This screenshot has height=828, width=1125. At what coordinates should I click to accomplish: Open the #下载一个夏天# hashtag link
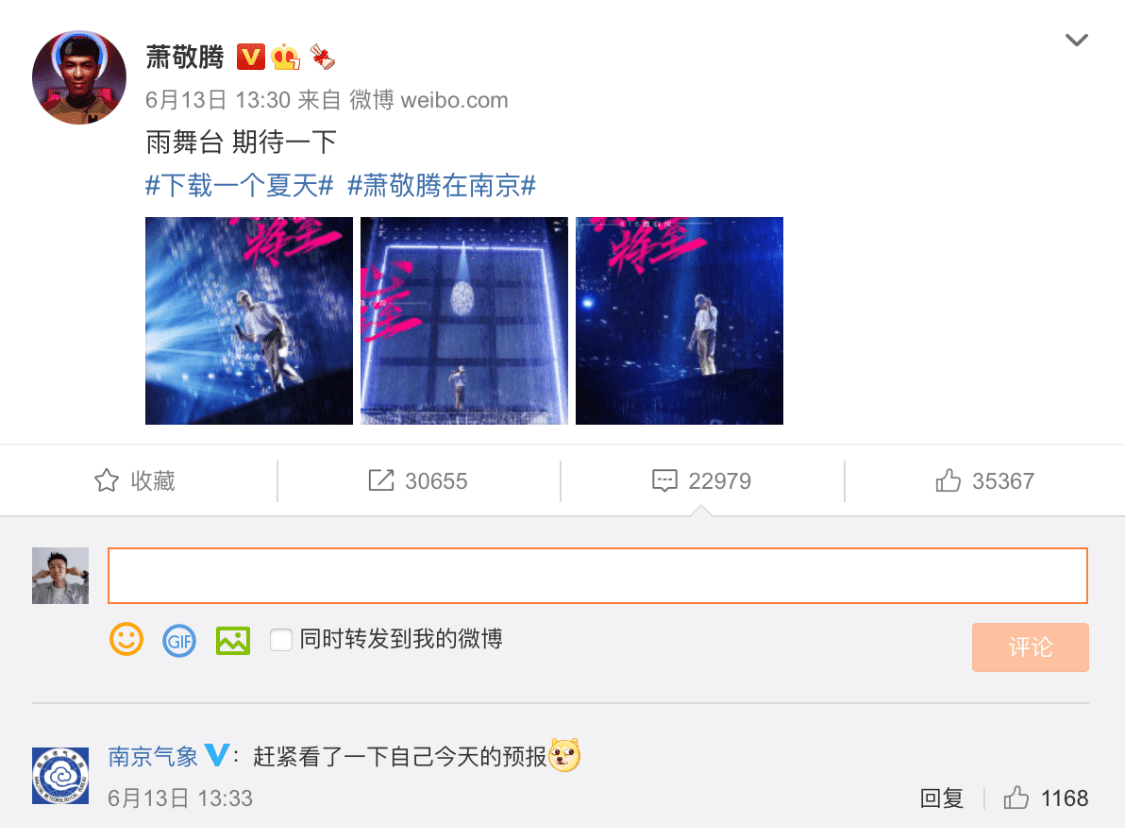[x=239, y=185]
